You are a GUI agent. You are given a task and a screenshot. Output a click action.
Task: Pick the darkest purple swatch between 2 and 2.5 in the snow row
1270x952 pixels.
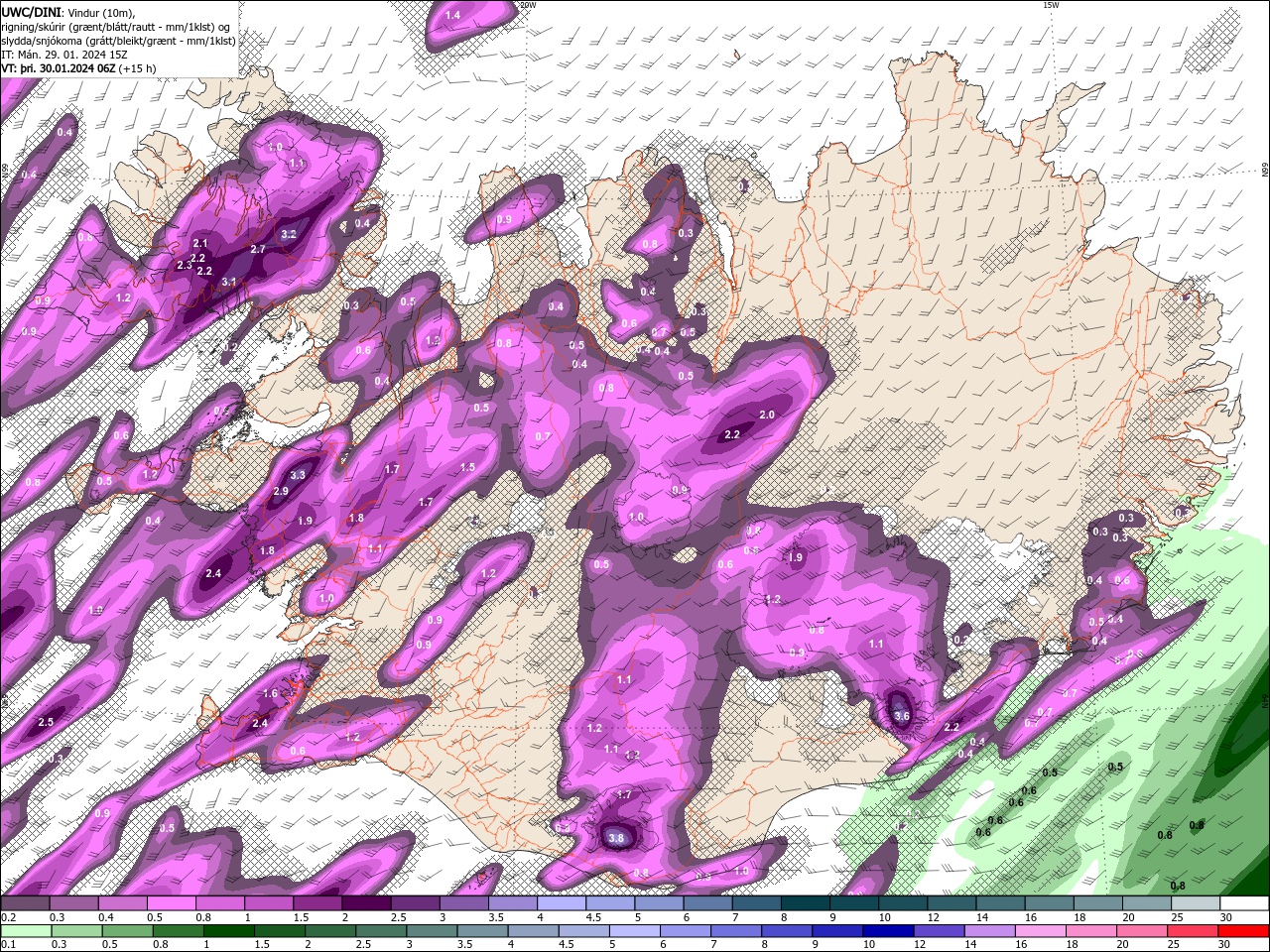point(366,903)
